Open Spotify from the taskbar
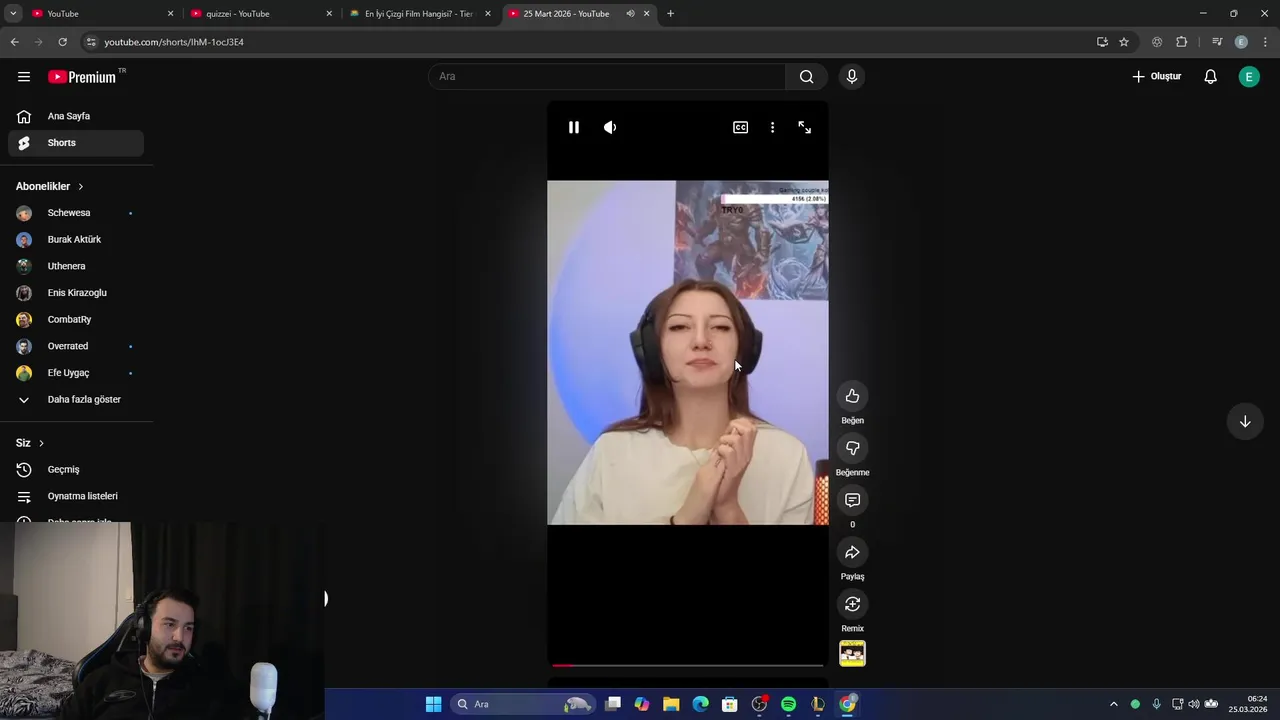The image size is (1280, 720). (788, 704)
